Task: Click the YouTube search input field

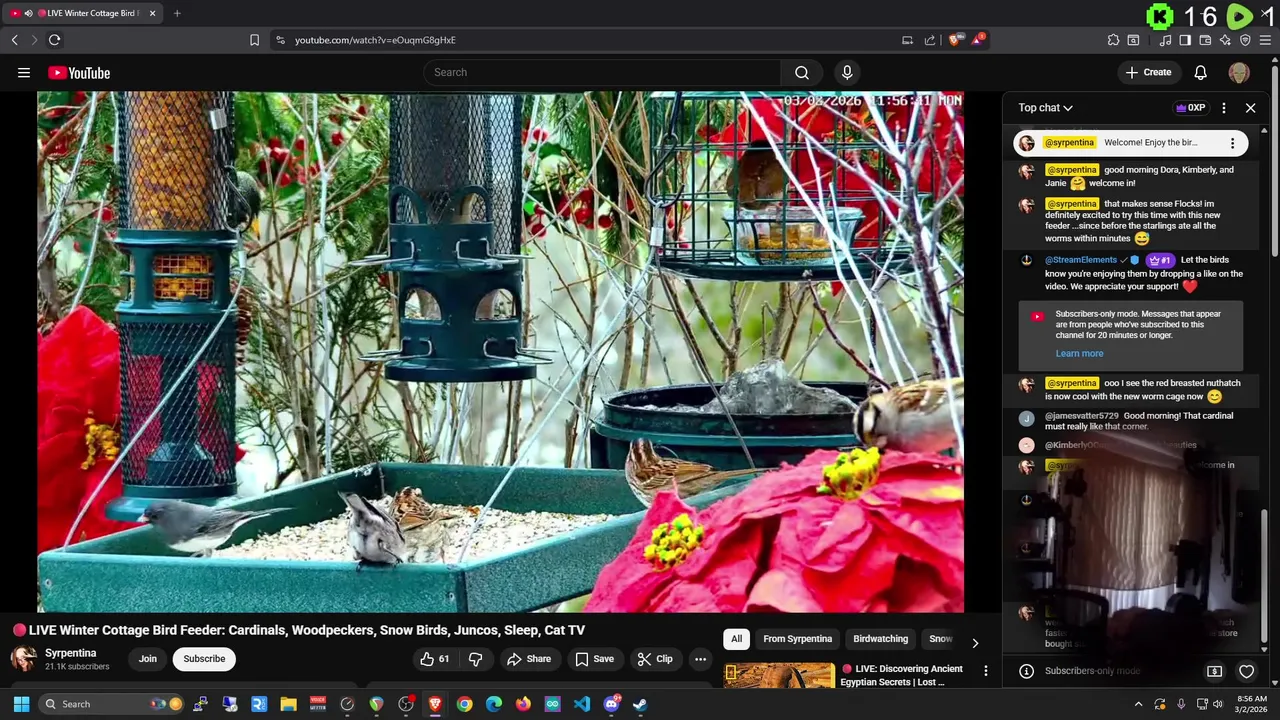Action: pos(602,72)
